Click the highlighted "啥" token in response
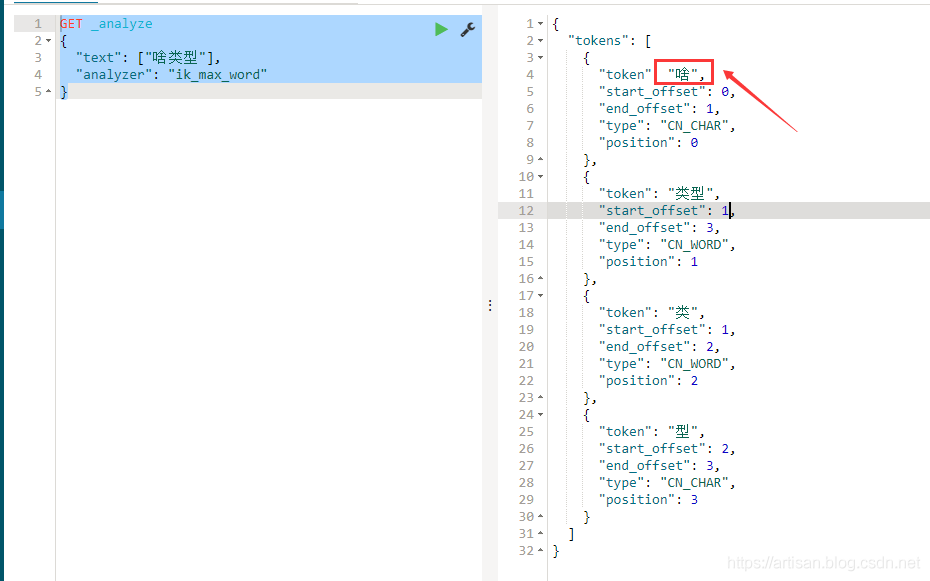 [683, 74]
